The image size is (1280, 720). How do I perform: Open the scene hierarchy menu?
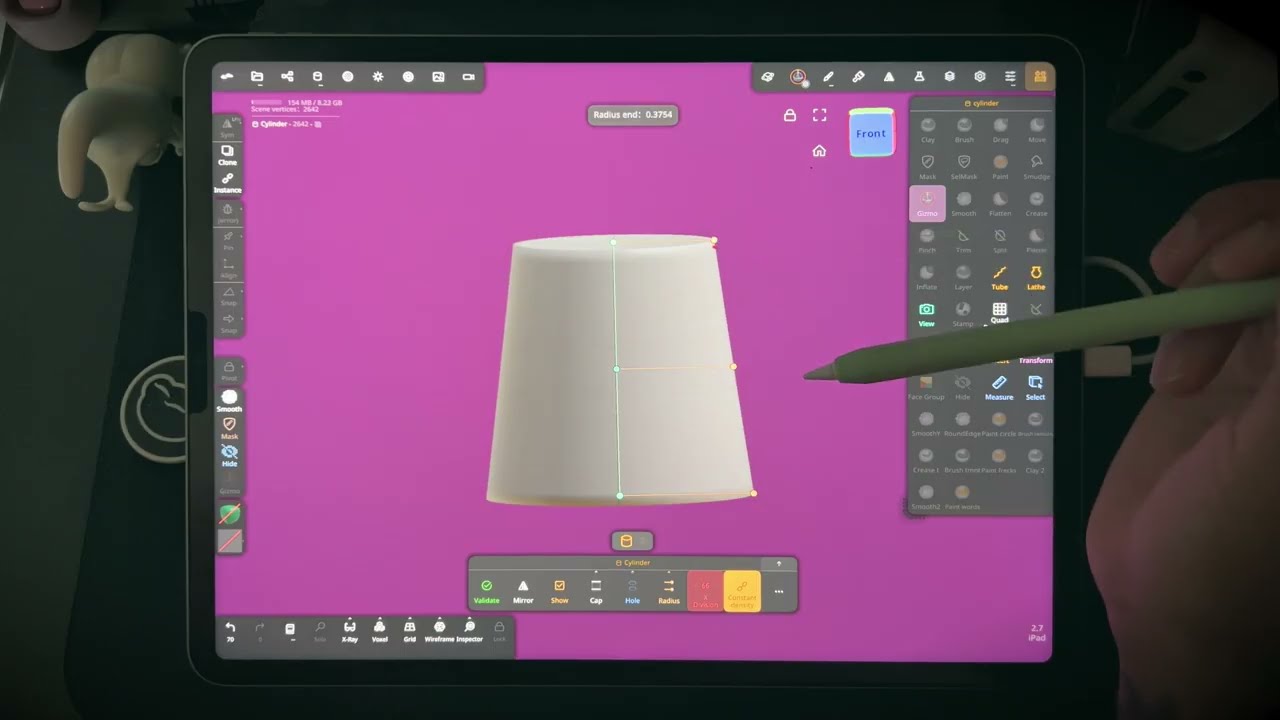[287, 77]
